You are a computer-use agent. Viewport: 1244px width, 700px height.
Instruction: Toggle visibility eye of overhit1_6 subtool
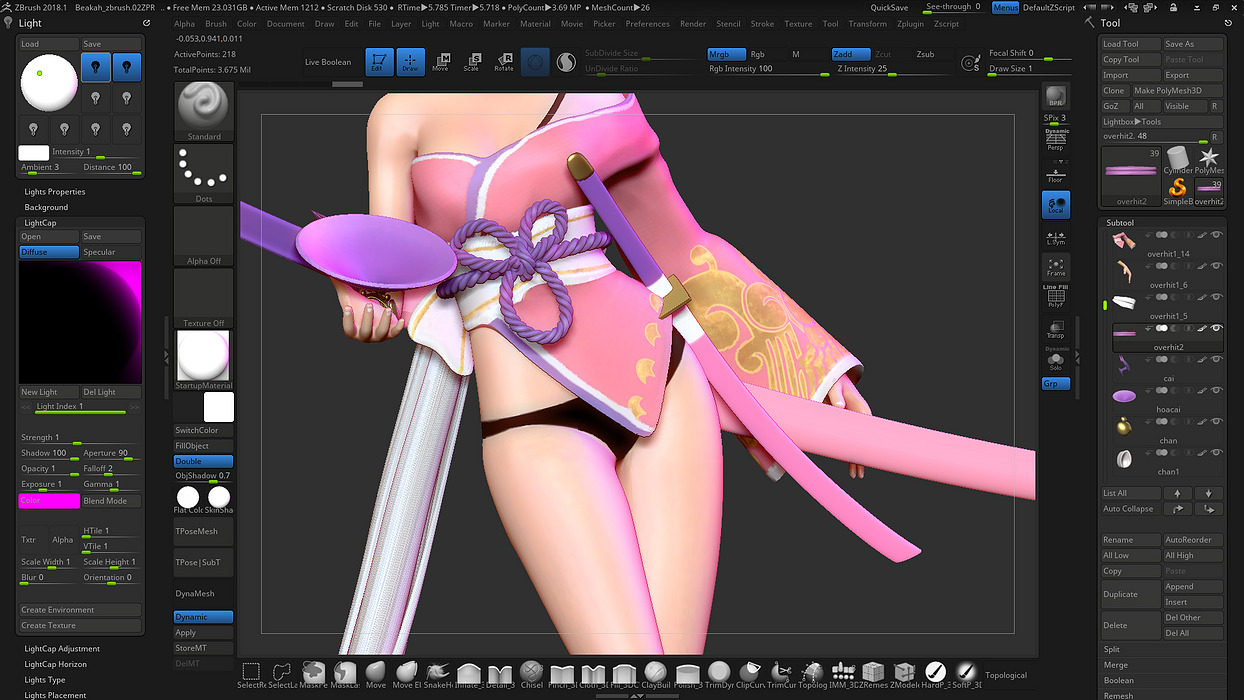click(x=1217, y=266)
